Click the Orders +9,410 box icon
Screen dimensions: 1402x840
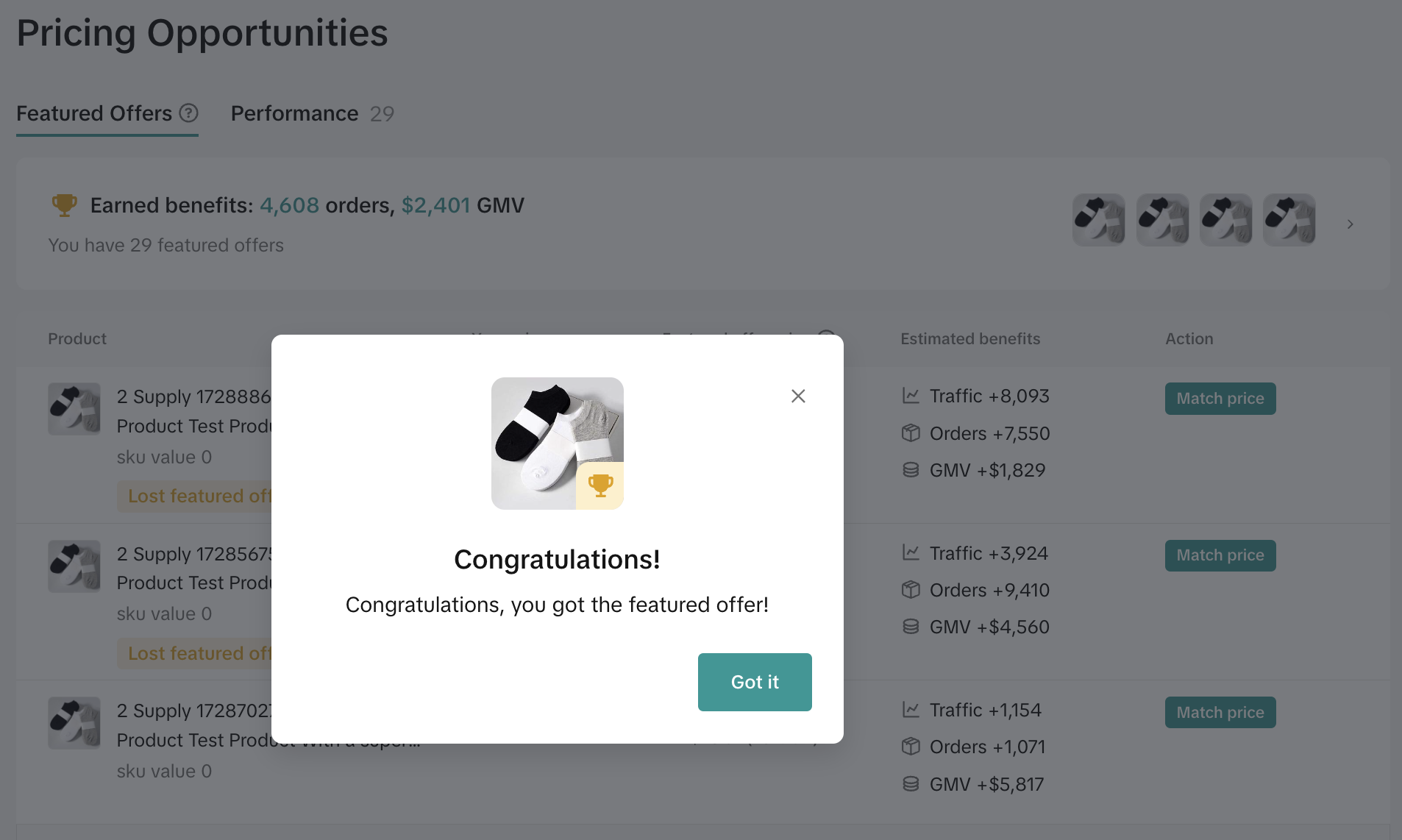coord(911,590)
